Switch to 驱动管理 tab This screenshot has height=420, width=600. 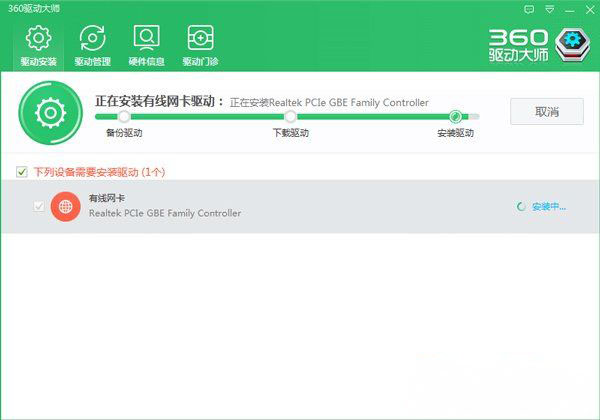click(x=92, y=46)
